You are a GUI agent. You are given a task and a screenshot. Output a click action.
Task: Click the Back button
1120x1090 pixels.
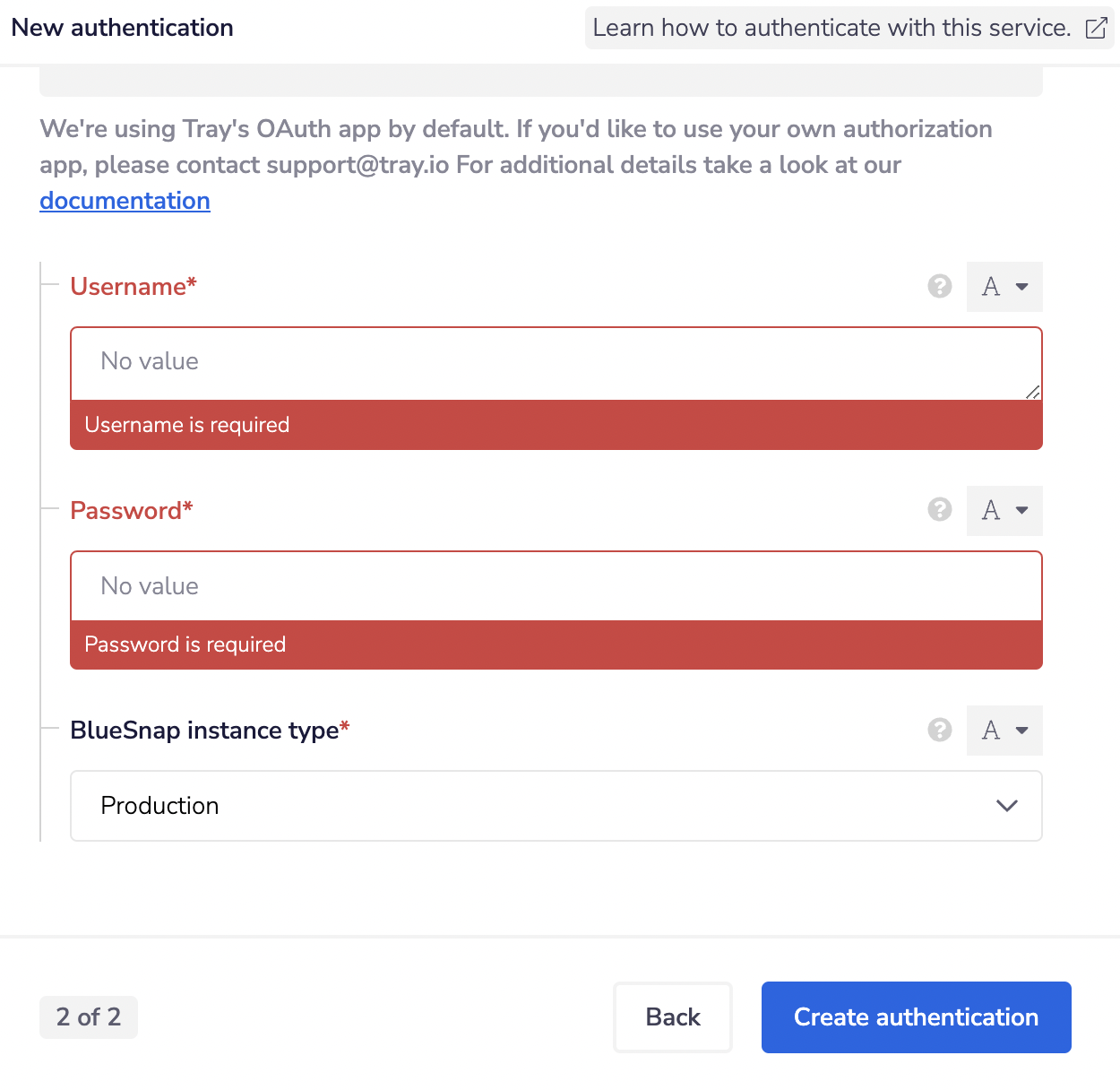pyautogui.click(x=672, y=1016)
